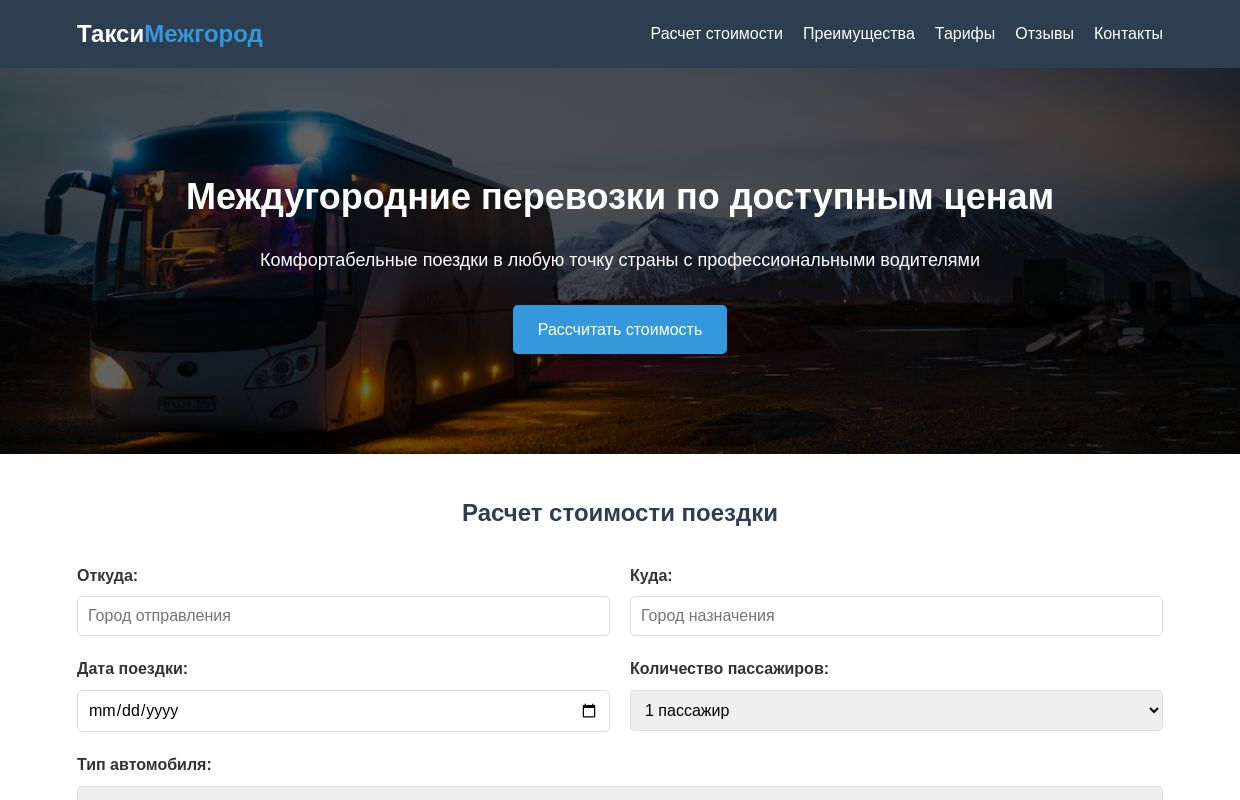This screenshot has height=800, width=1240.
Task: View Отзывы via the navigation bar
Action: [1044, 33]
